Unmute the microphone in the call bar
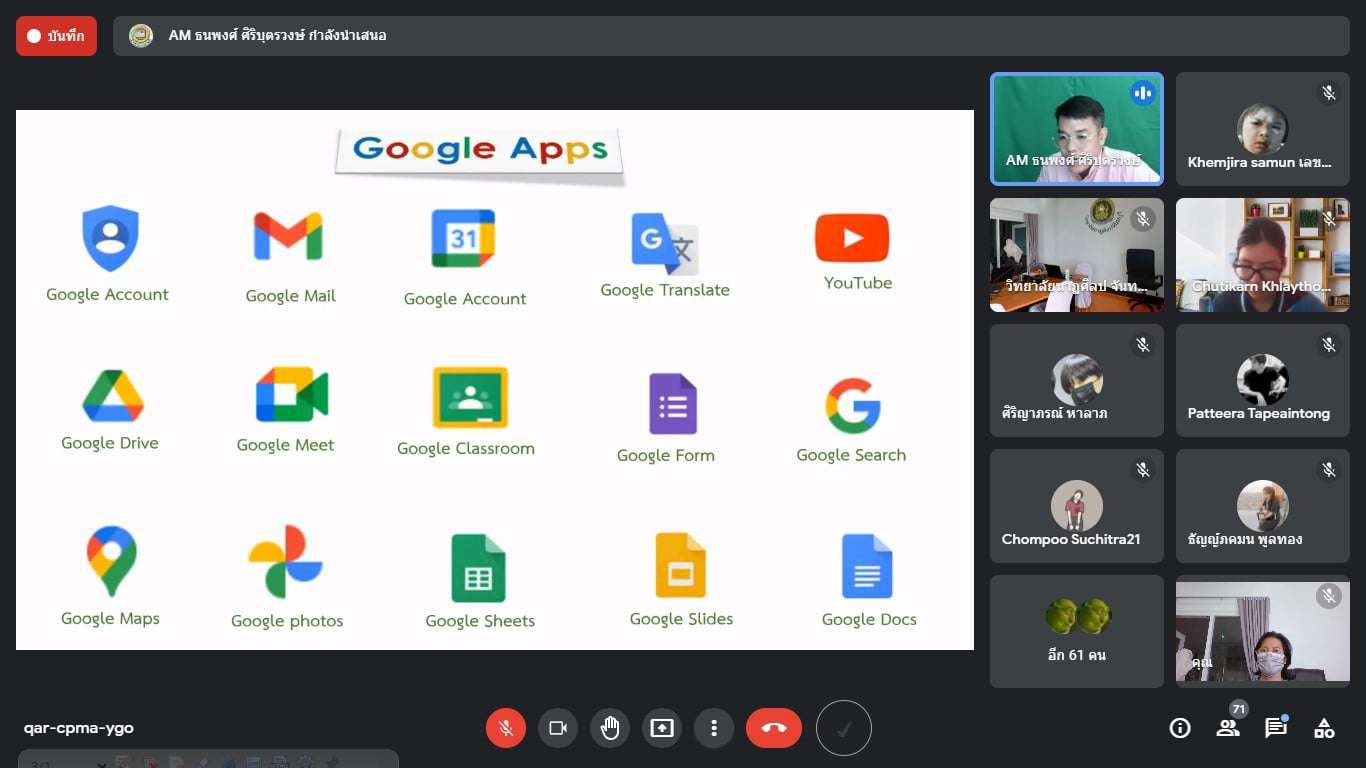The image size is (1366, 768). pos(506,728)
